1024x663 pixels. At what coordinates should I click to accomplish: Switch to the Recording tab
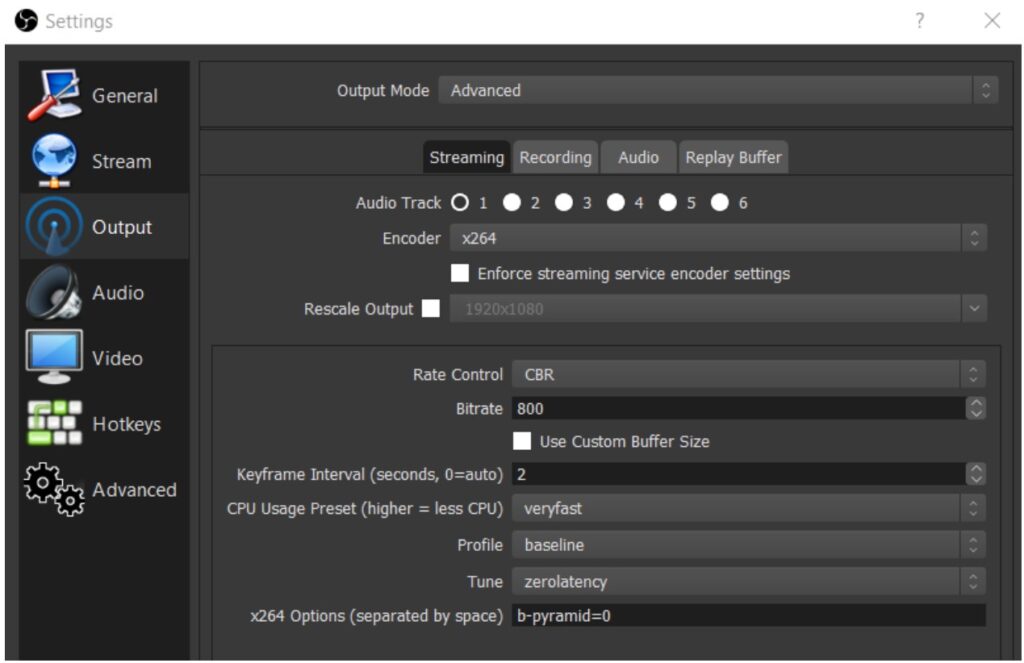(555, 156)
